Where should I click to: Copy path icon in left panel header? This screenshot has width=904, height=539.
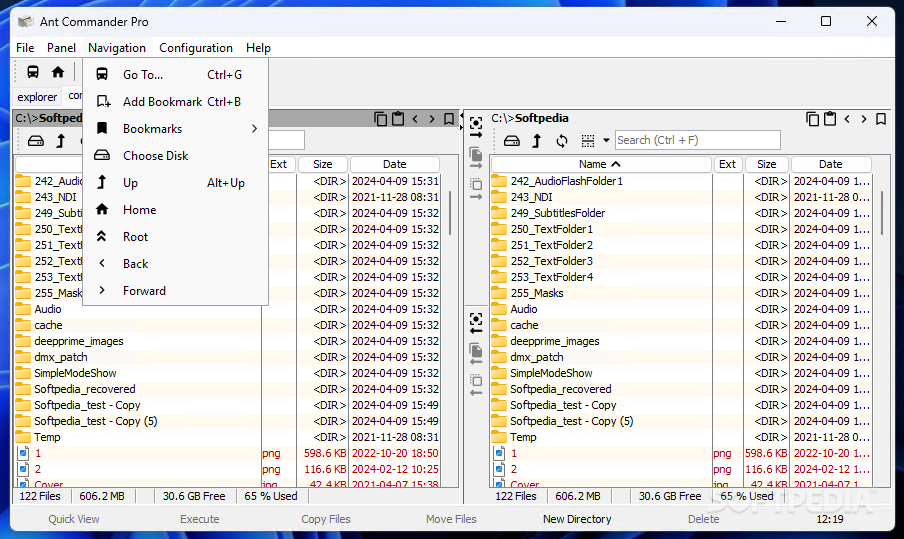click(381, 119)
